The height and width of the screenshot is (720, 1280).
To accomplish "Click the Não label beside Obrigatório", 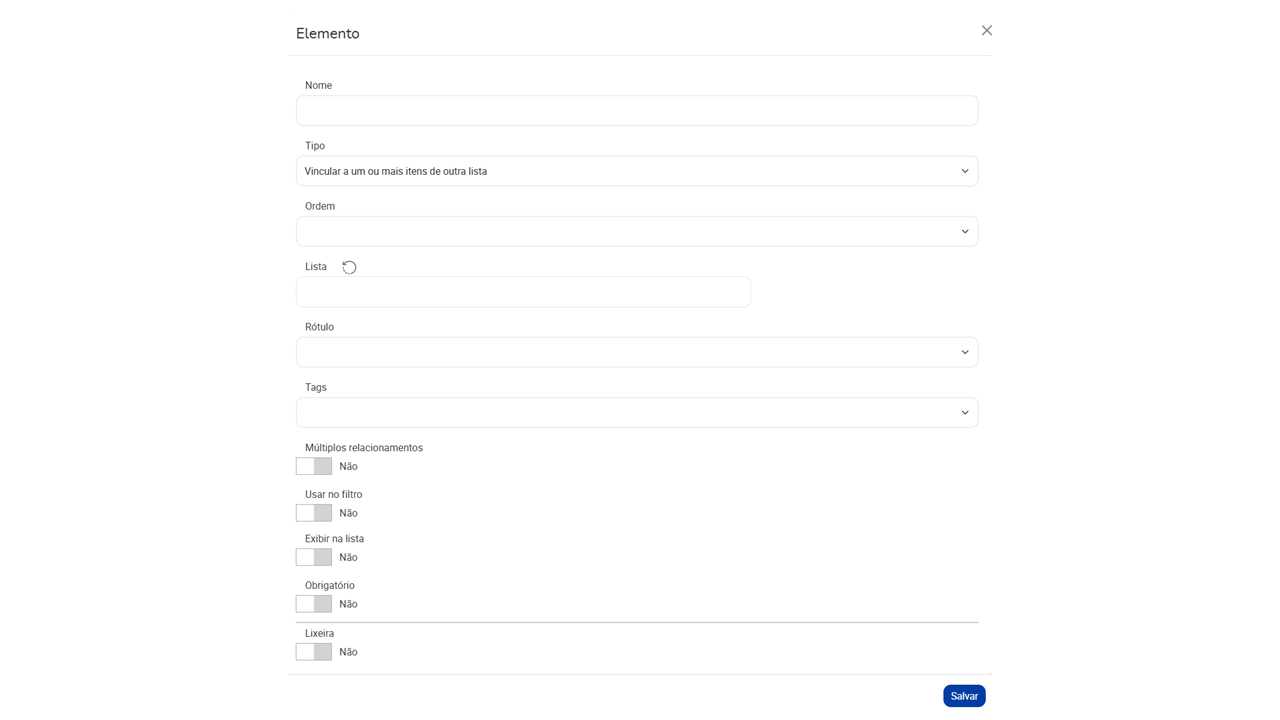I will pyautogui.click(x=348, y=604).
